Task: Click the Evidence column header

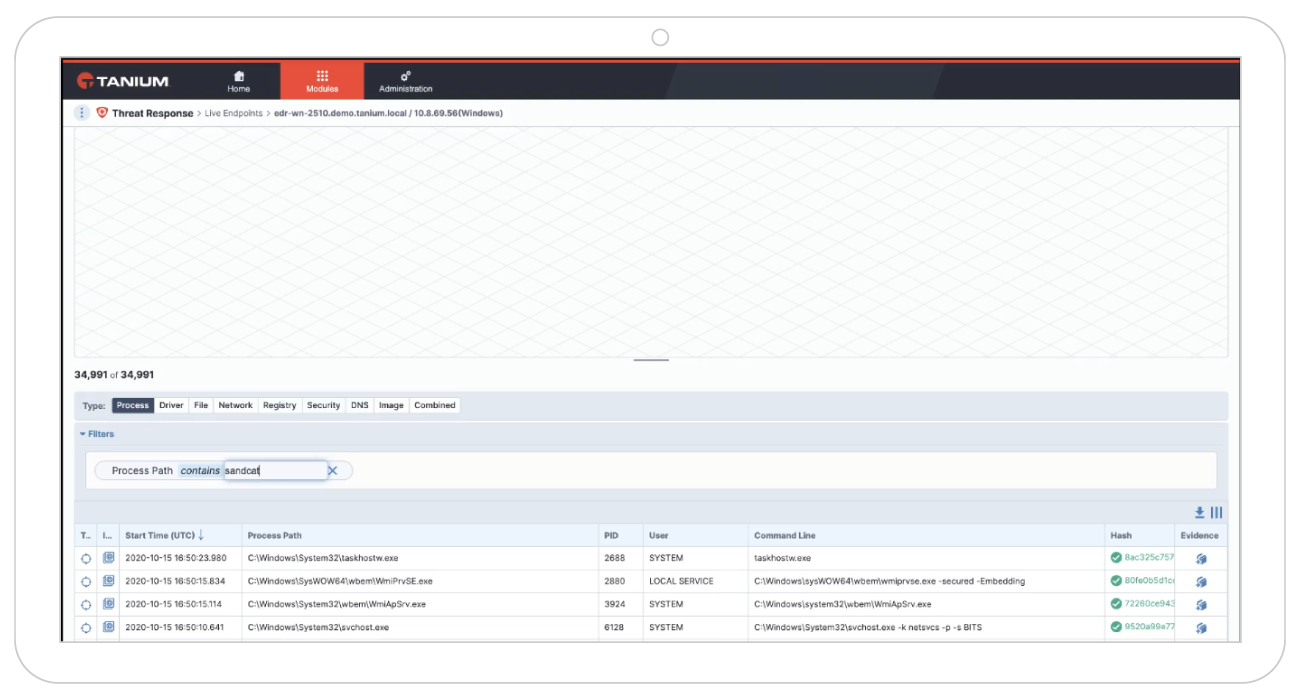Action: [x=1199, y=535]
